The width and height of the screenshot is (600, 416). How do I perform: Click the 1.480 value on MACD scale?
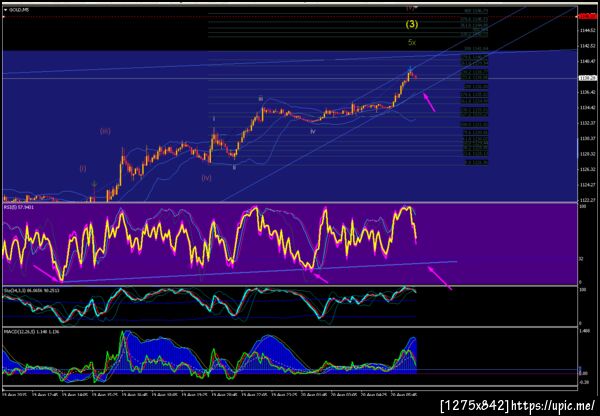584,333
